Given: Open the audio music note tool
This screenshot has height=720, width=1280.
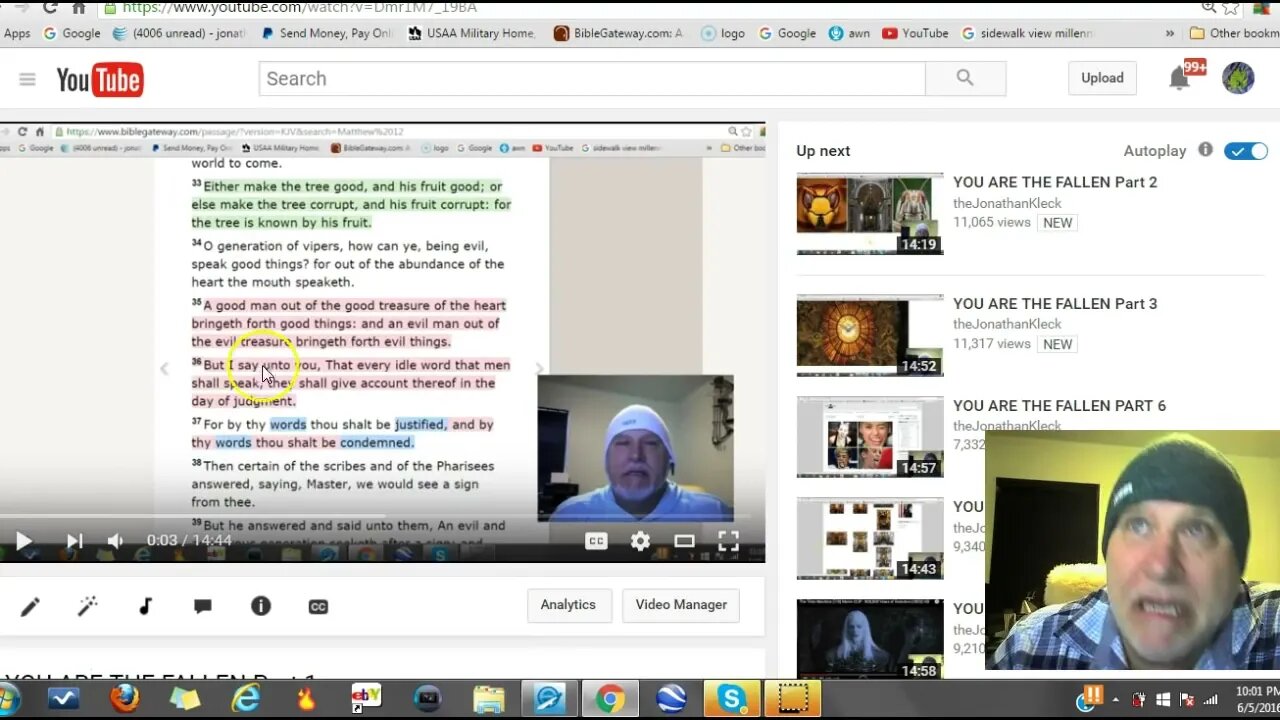Looking at the screenshot, I should pyautogui.click(x=145, y=606).
